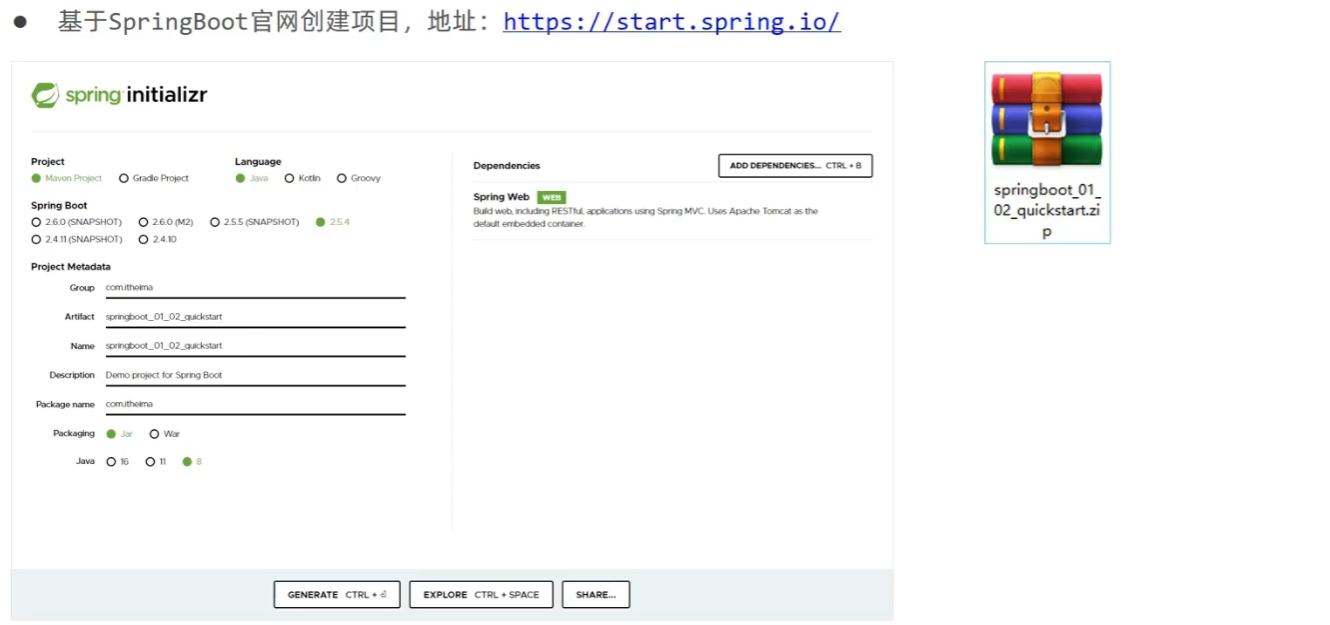1330x625 pixels.
Task: Select Spring Boot 2.6.0 (SNAPSHOT)
Action: 36,222
